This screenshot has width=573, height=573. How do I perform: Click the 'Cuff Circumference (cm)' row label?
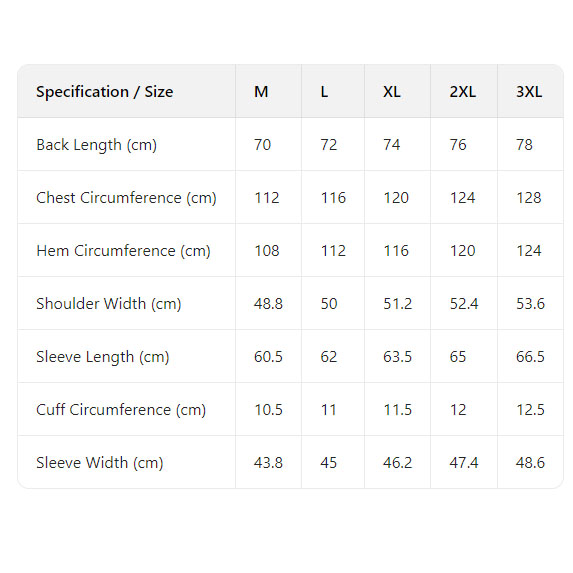(121, 410)
